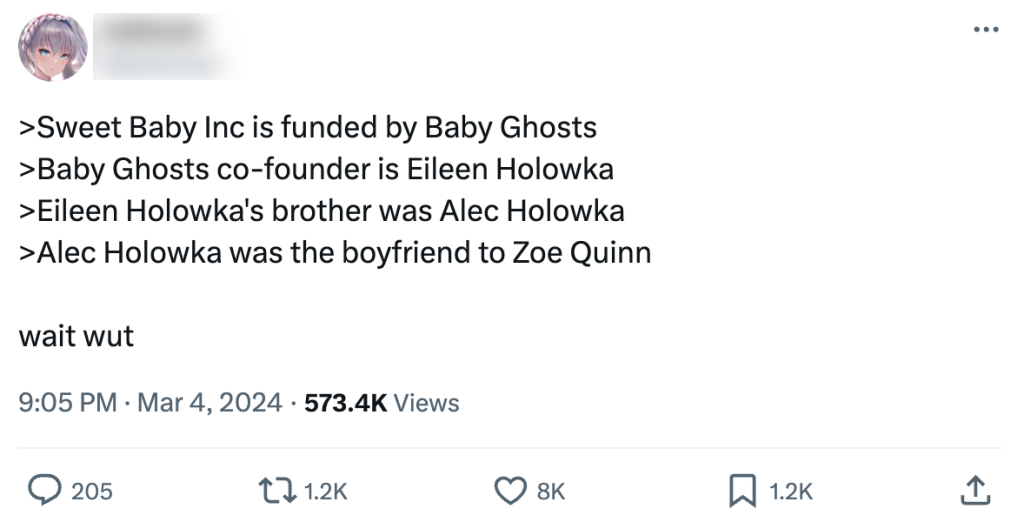Click the 1.2K bookmark count
This screenshot has height=522, width=1024.
click(790, 491)
